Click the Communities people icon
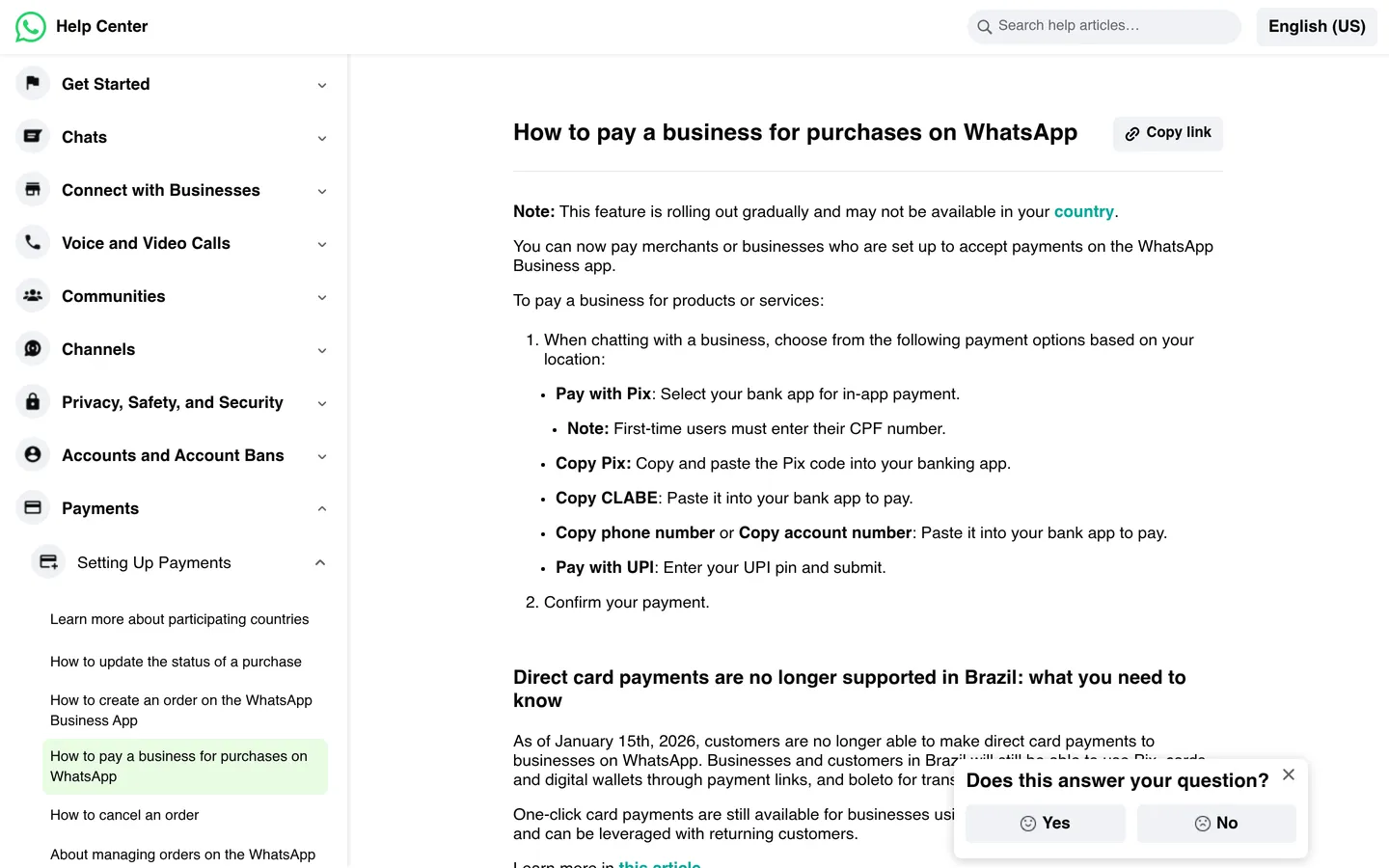1389x868 pixels. pyautogui.click(x=32, y=295)
